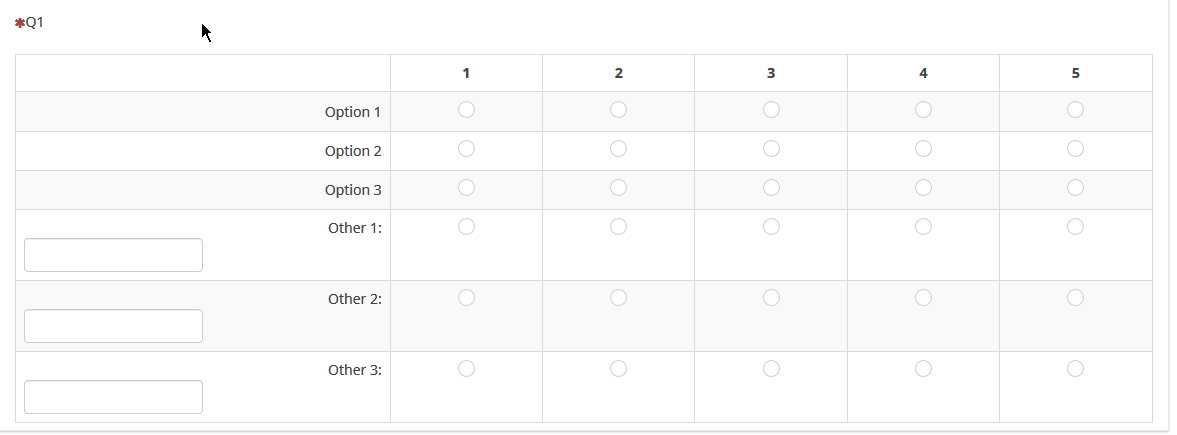1177x435 pixels.
Task: Choose rating 4 for Option 2
Action: click(923, 149)
